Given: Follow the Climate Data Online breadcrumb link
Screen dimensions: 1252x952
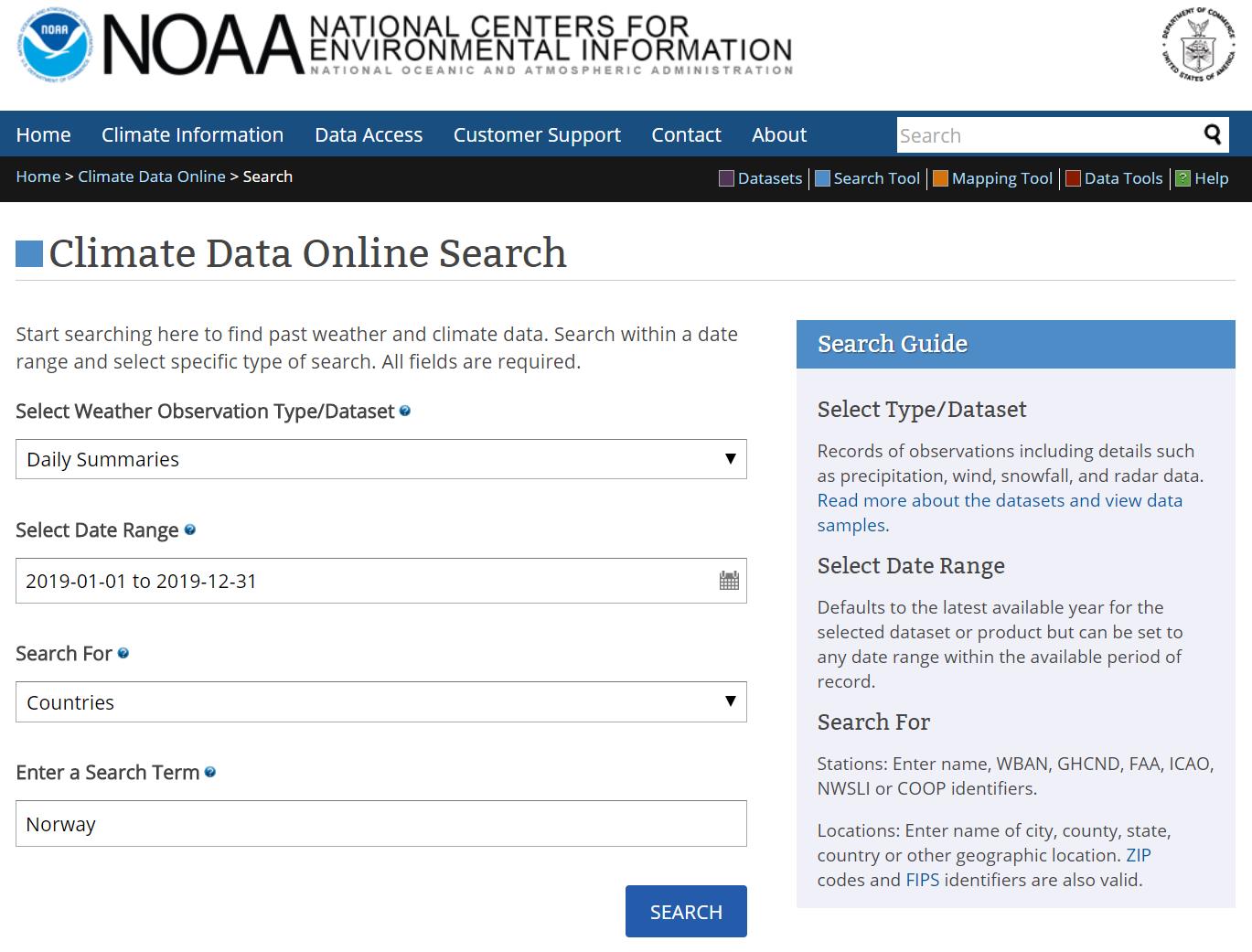Looking at the screenshot, I should (x=152, y=176).
